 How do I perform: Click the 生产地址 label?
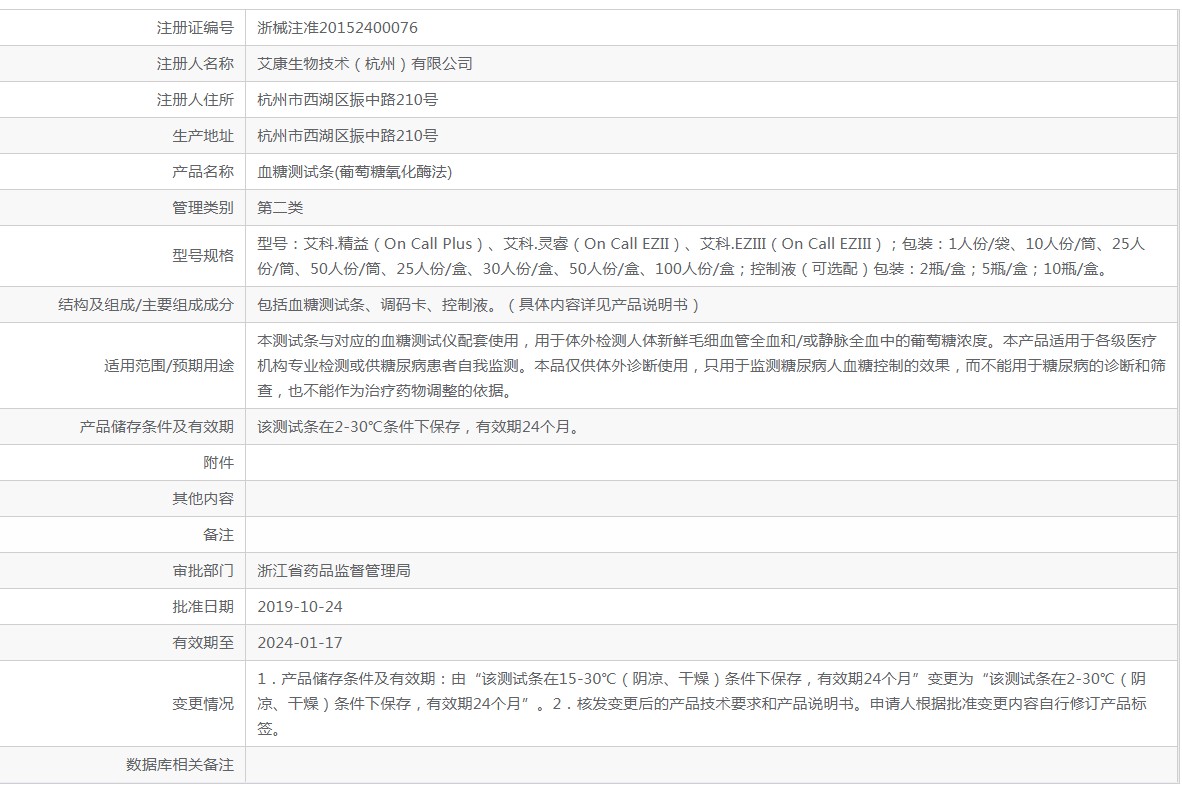pos(203,136)
